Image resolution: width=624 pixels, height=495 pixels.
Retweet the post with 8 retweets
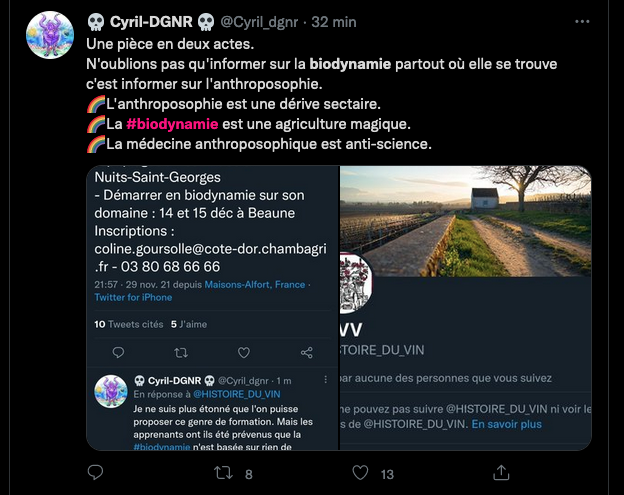click(x=225, y=474)
